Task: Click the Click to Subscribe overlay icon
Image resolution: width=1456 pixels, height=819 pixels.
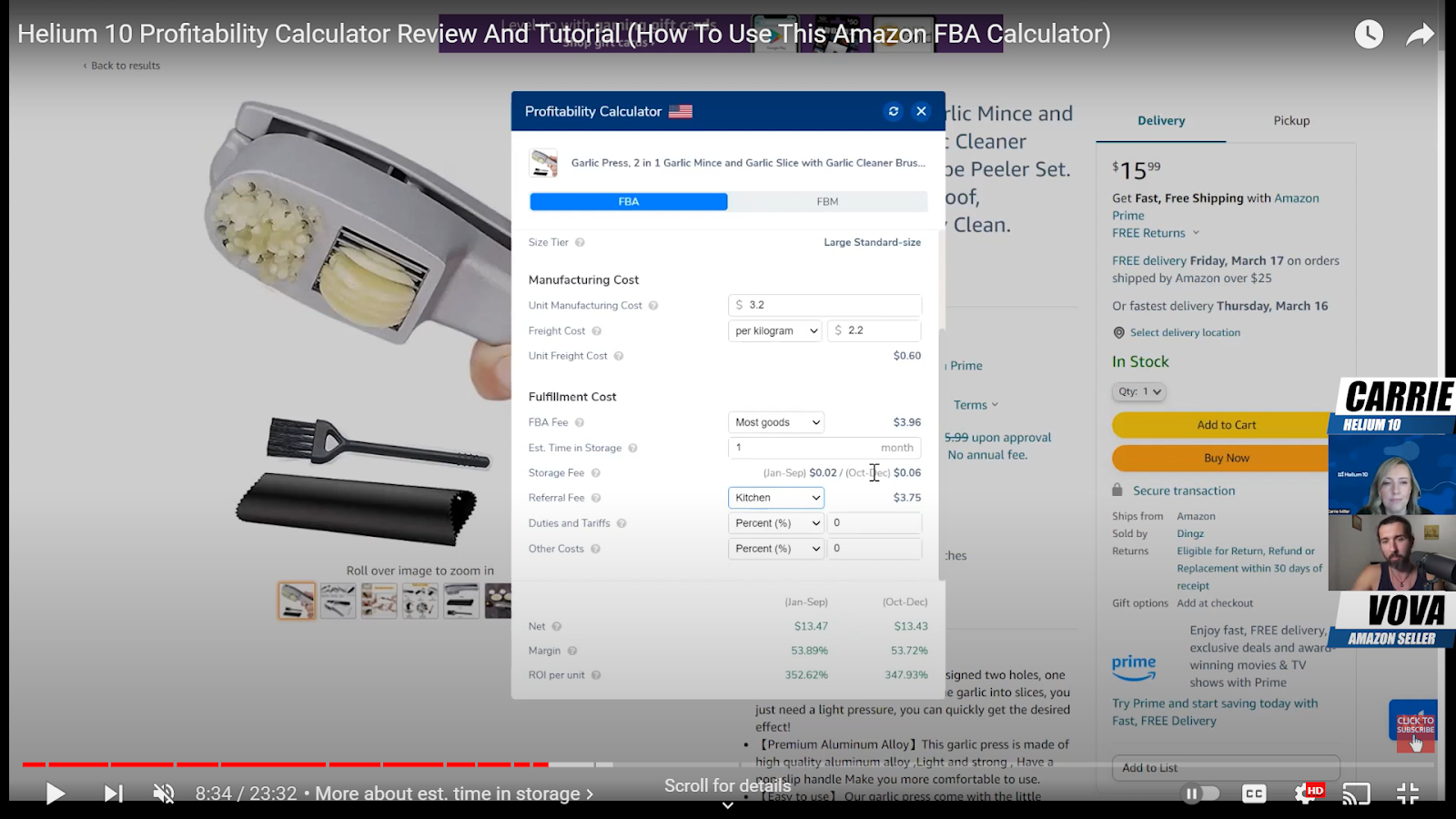Action: pyautogui.click(x=1414, y=726)
